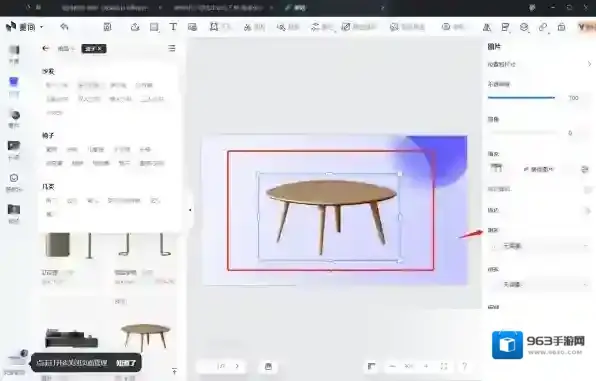Viewport: 596px width, 381px height.
Task: Select the Text tool (T icon)
Action: [173, 27]
